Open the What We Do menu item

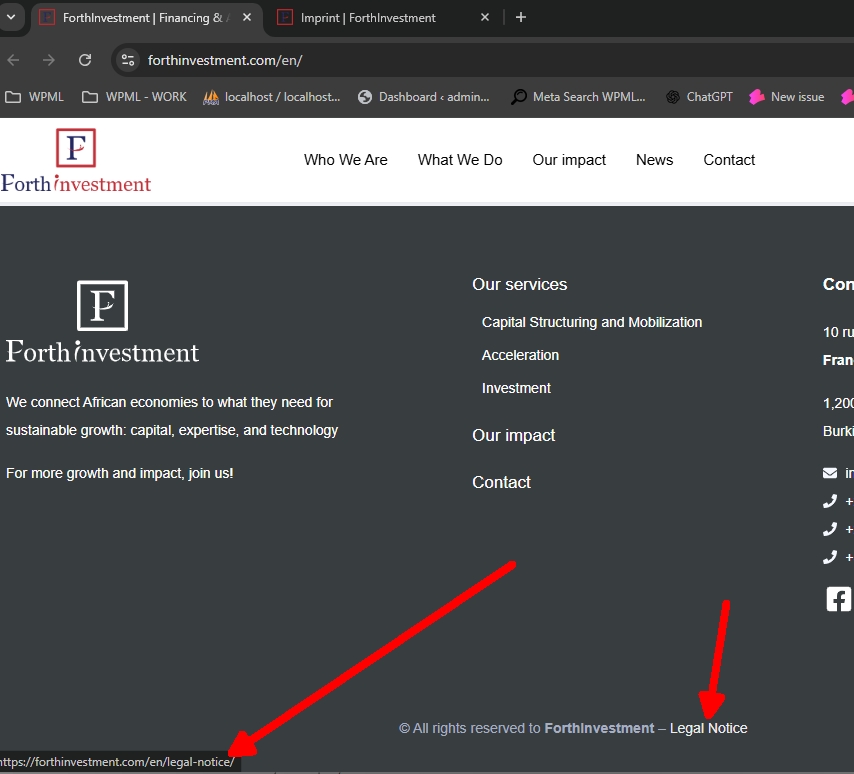coord(460,160)
